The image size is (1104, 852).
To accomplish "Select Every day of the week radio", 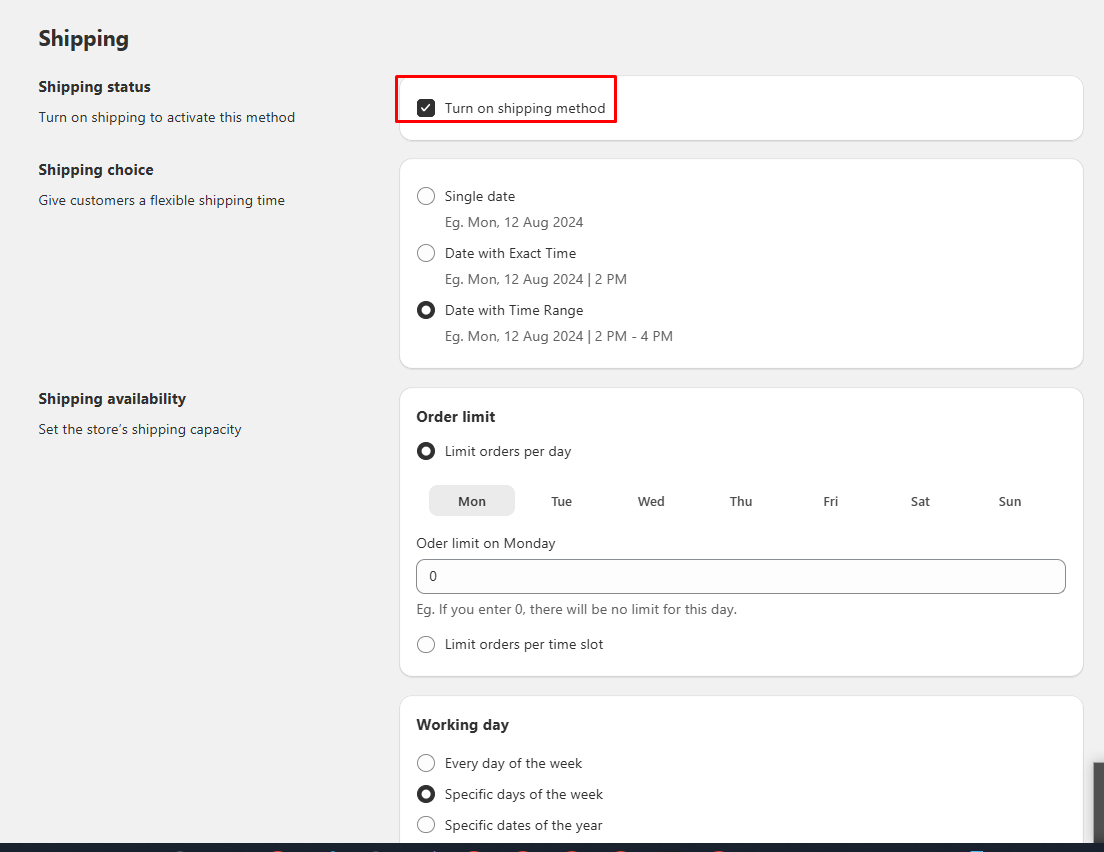I will click(426, 763).
